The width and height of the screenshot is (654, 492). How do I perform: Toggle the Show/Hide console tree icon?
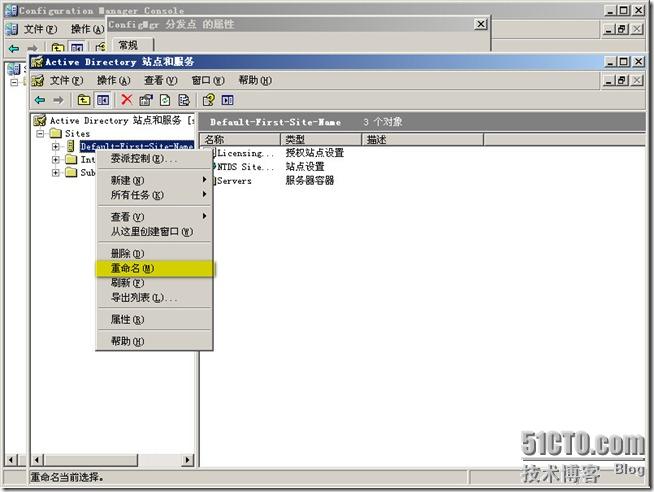pyautogui.click(x=103, y=100)
